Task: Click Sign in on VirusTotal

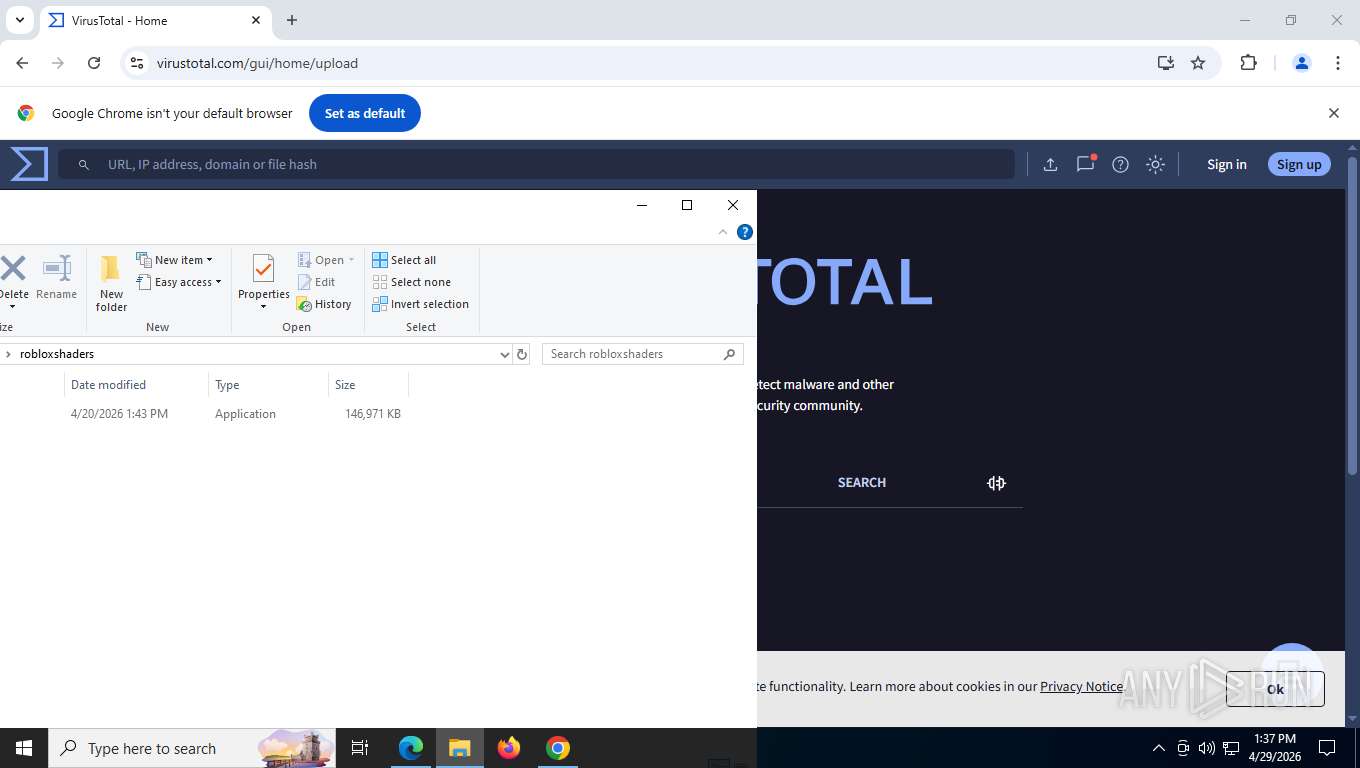Action: (x=1226, y=164)
